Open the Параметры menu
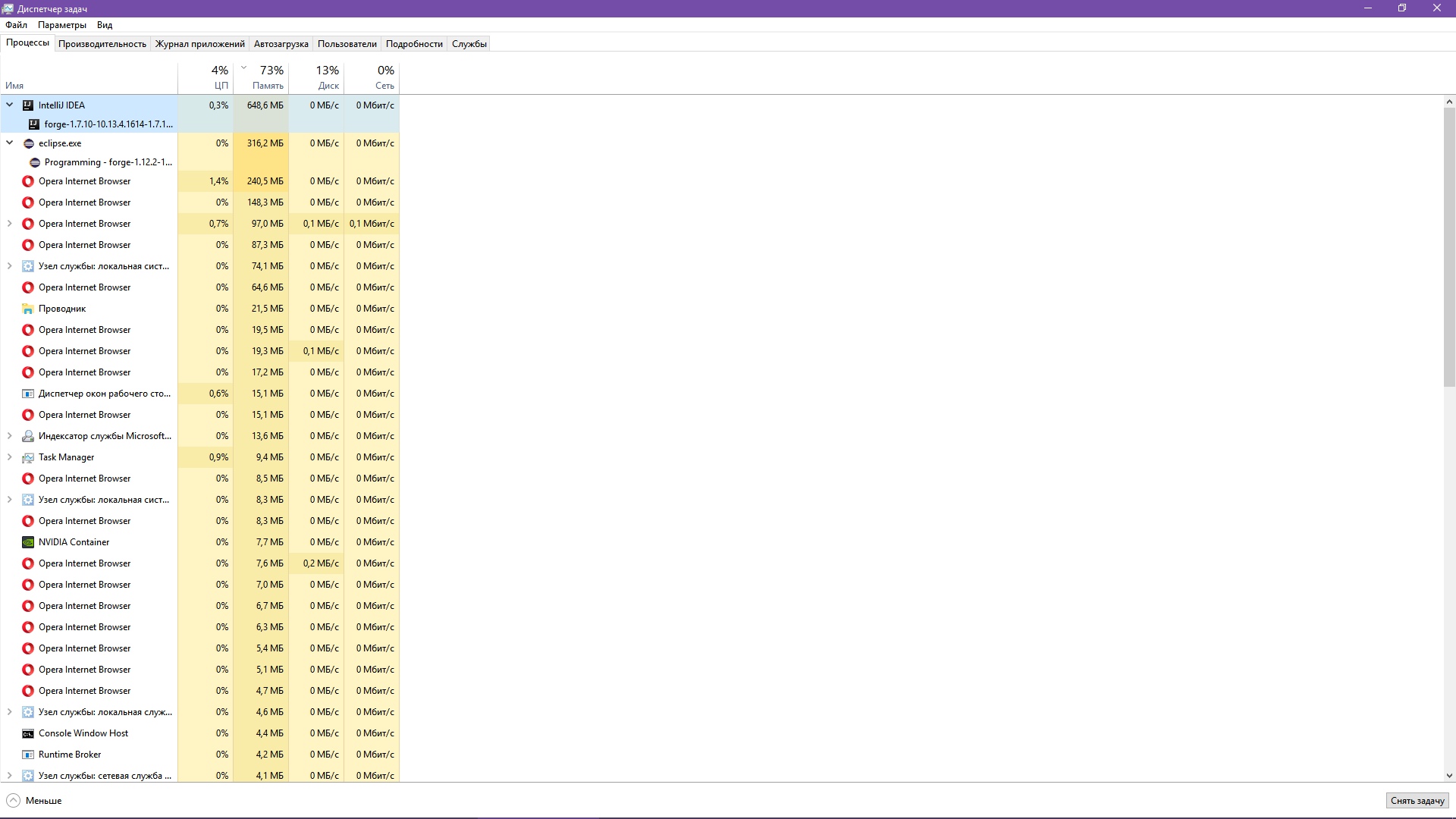Screen dimensions: 1456x819 (62, 25)
